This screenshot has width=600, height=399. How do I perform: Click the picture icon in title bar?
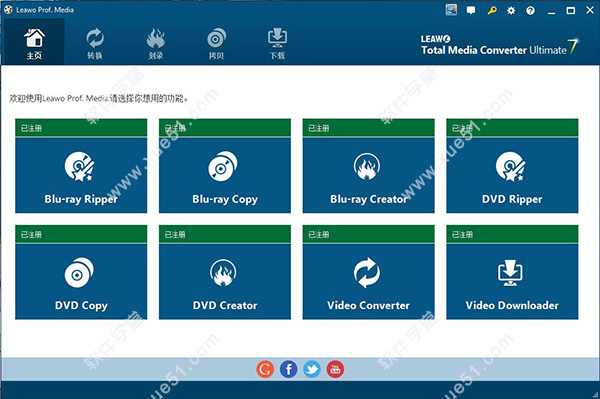[452, 10]
